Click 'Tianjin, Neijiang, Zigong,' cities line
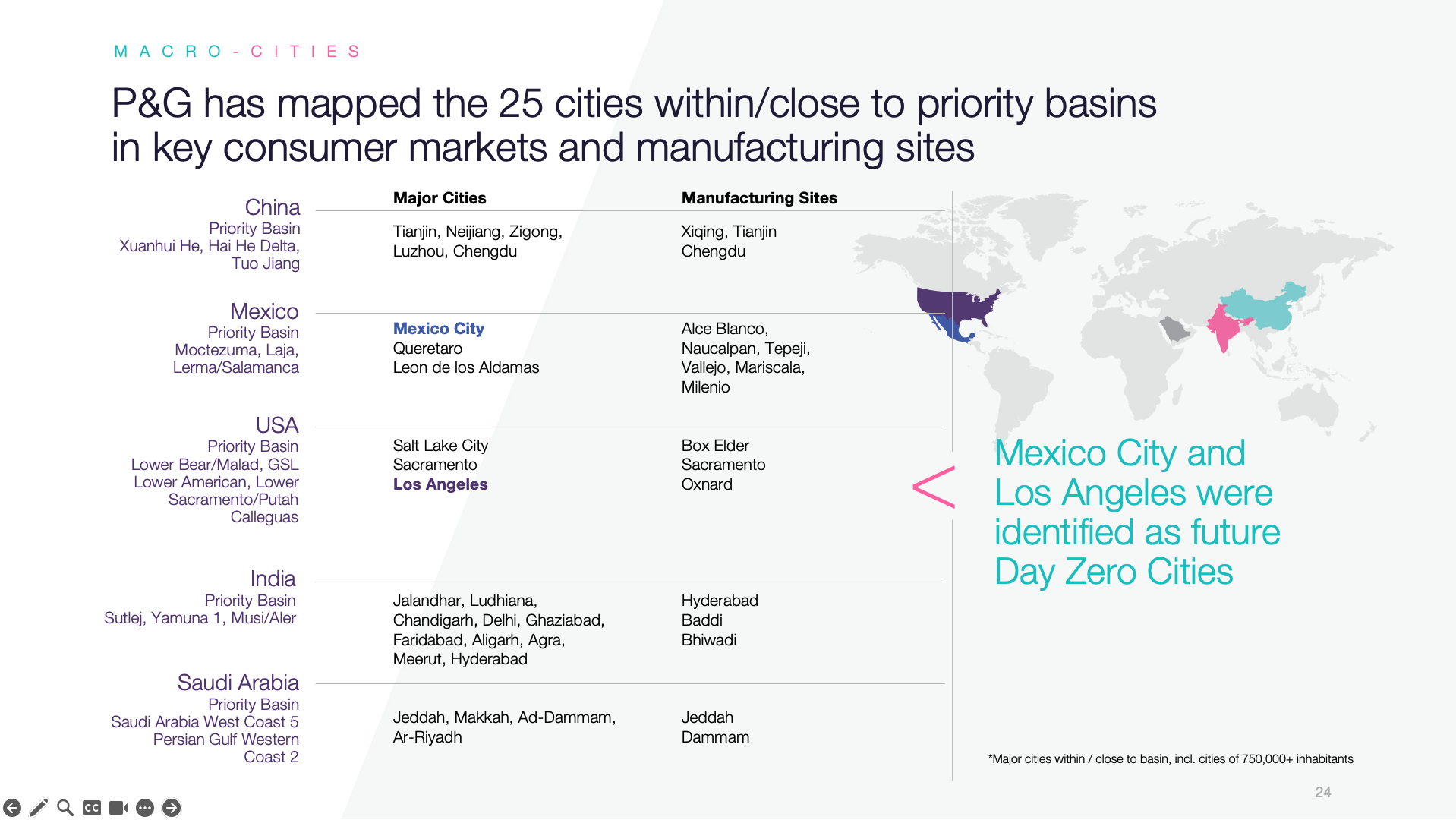Screen dimensions: 1456x820 [477, 232]
